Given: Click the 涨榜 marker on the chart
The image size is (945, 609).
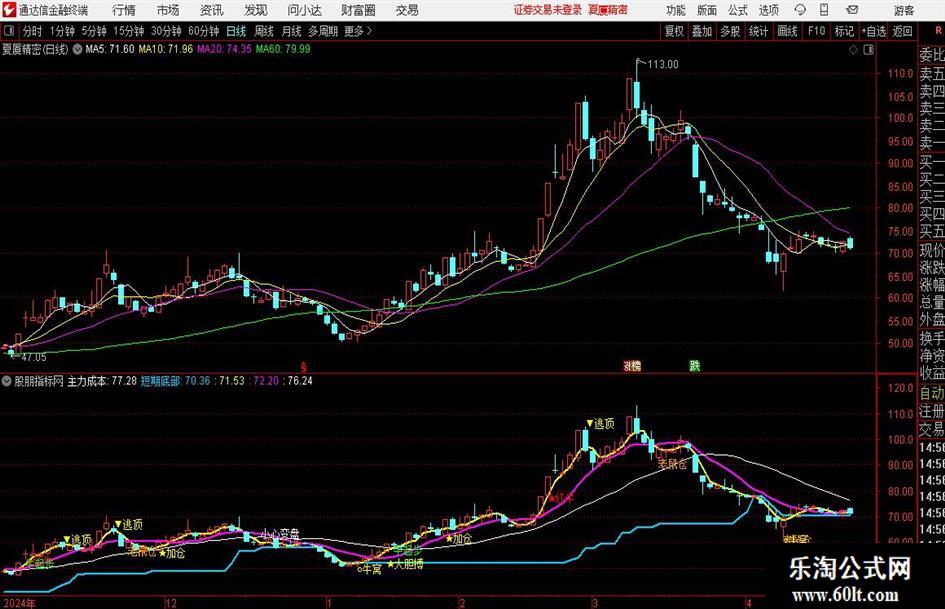Looking at the screenshot, I should (632, 365).
